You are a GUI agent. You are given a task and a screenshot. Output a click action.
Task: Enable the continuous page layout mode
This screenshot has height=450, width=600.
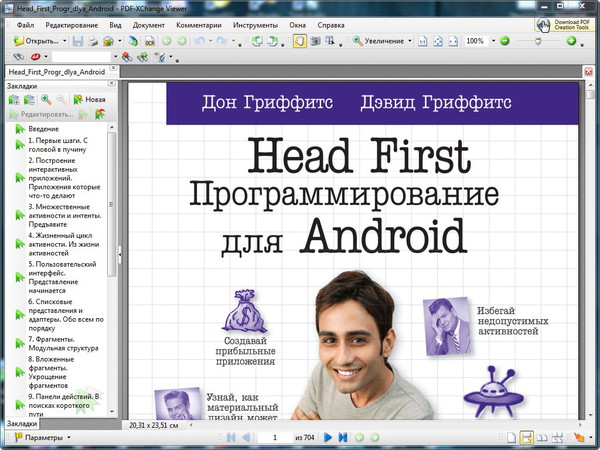525,438
